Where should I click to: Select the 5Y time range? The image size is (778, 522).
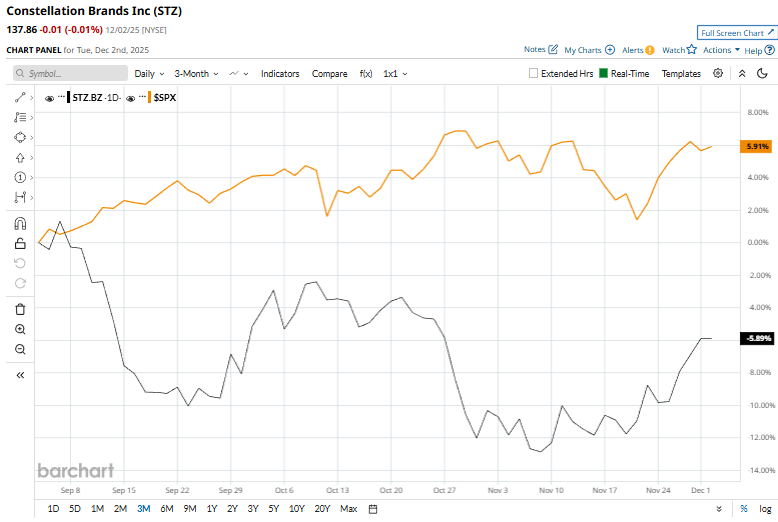coord(273,509)
